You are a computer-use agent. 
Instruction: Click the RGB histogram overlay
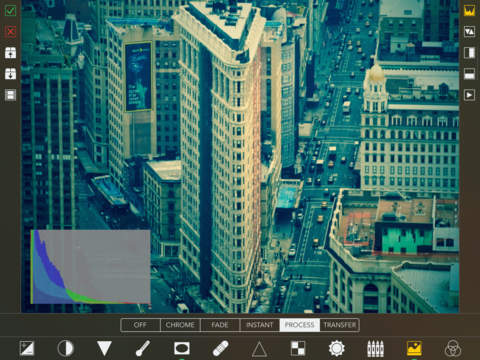coord(90,267)
